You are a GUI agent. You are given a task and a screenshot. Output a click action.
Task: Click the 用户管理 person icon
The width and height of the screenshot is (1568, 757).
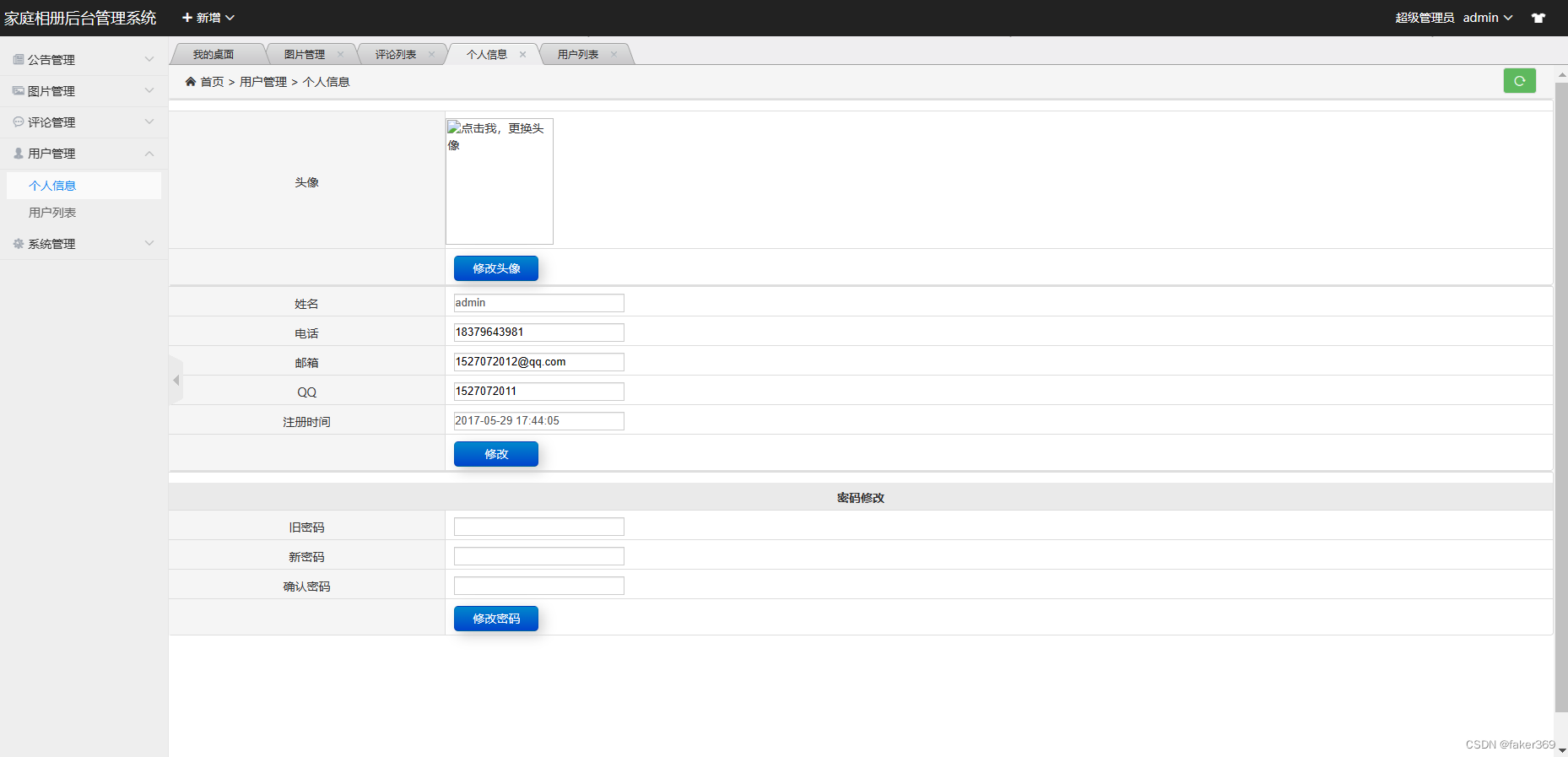pyautogui.click(x=19, y=153)
